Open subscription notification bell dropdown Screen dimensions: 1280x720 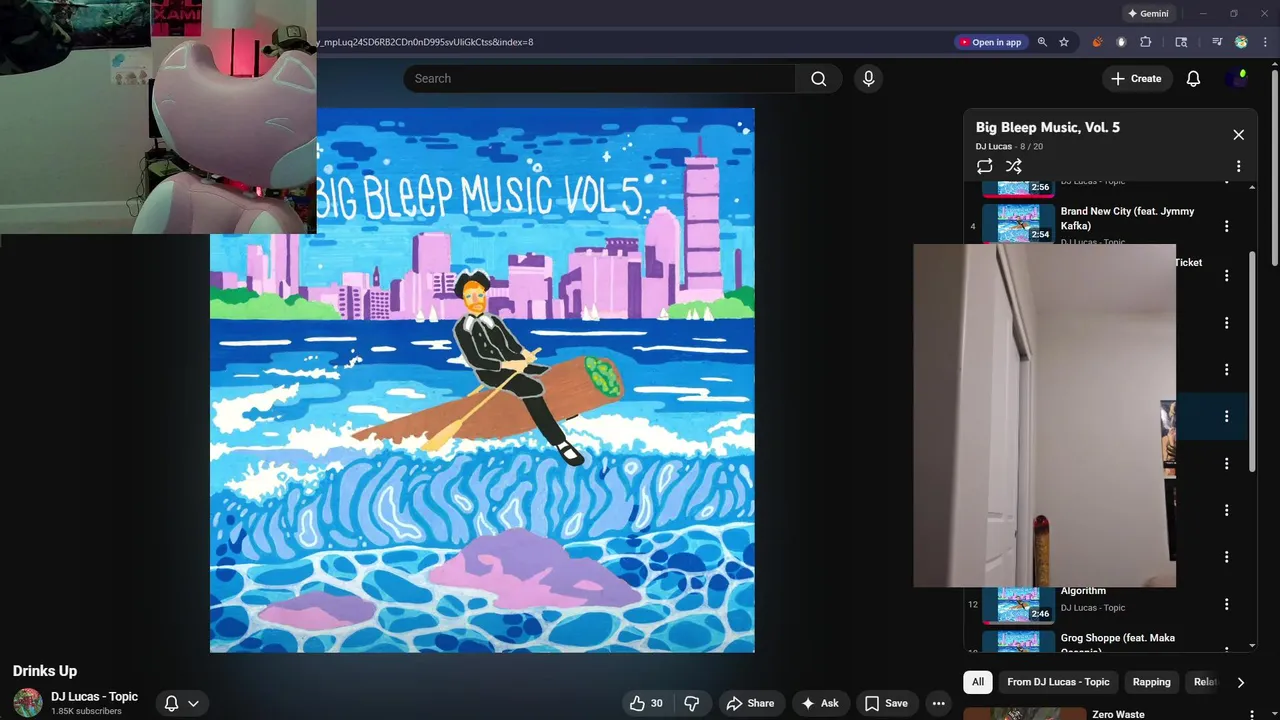pos(182,703)
